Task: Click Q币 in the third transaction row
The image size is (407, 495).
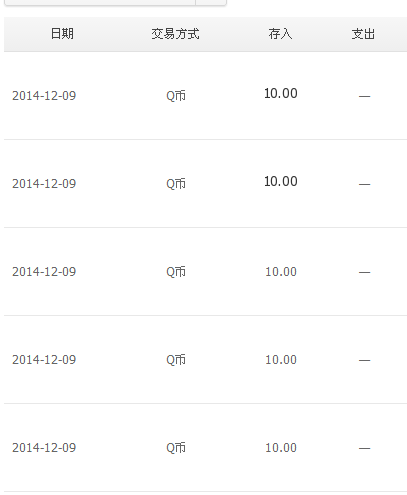Action: (x=176, y=272)
